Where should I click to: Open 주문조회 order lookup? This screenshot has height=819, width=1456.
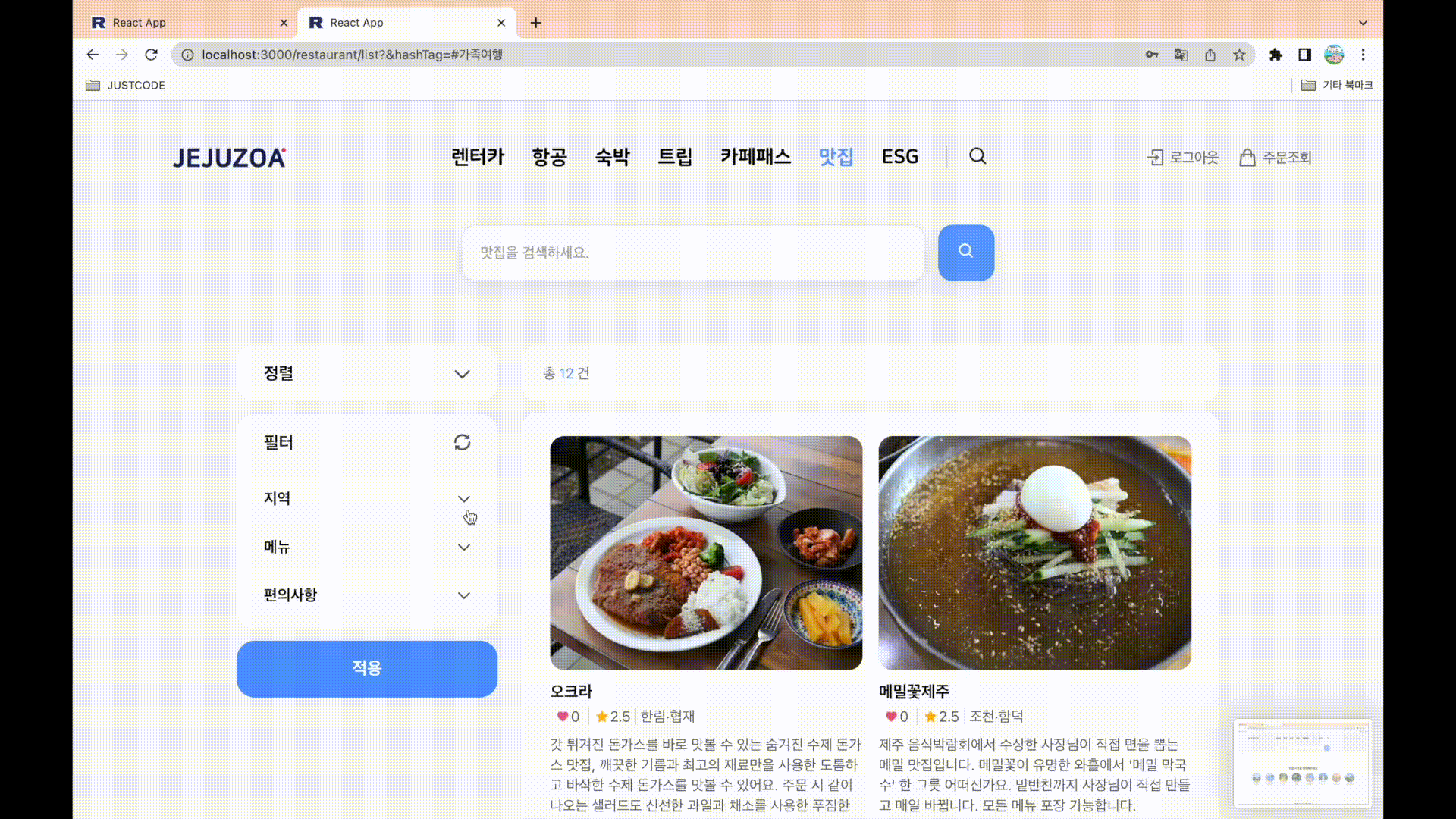point(1276,157)
